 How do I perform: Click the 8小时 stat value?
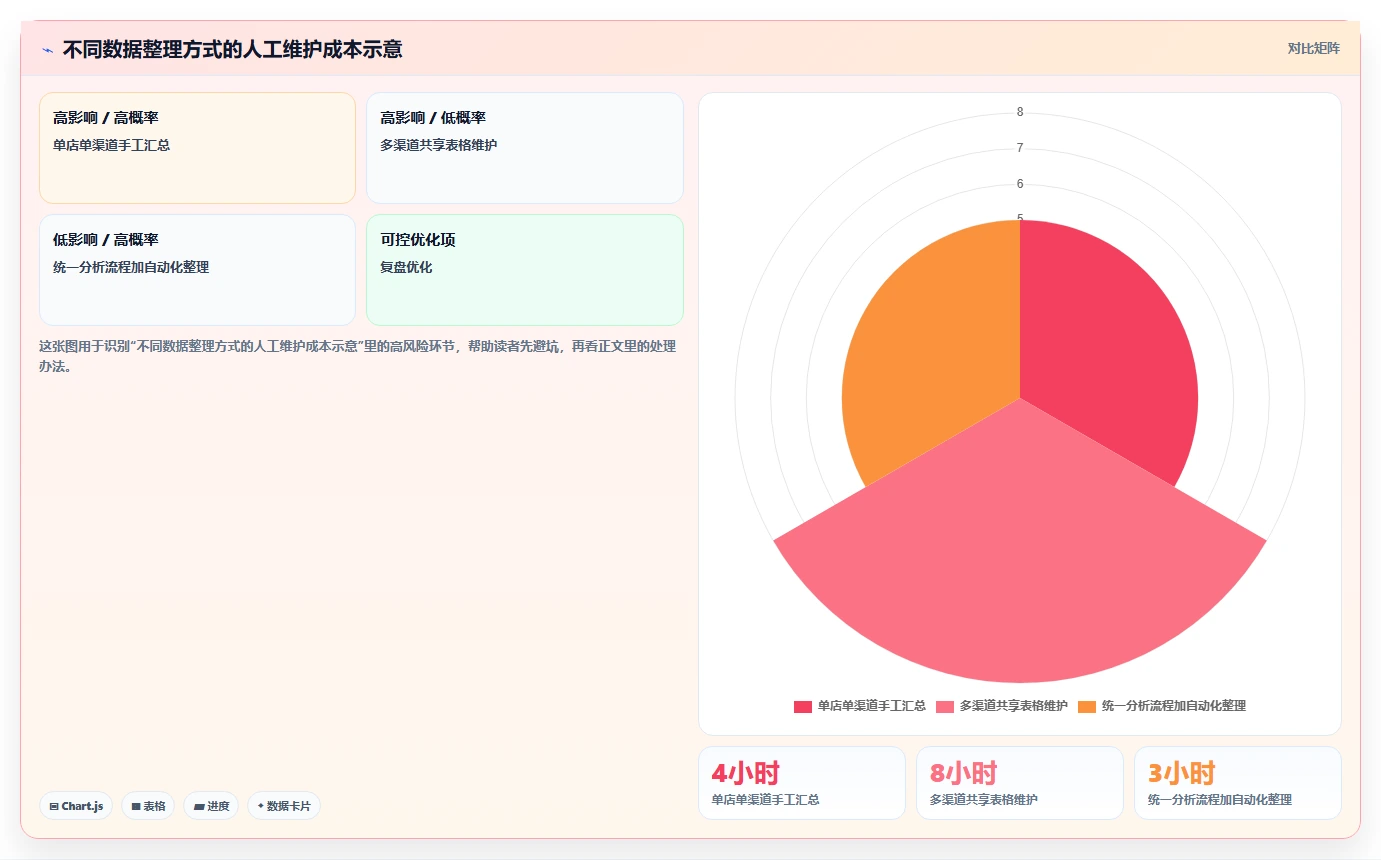[963, 773]
